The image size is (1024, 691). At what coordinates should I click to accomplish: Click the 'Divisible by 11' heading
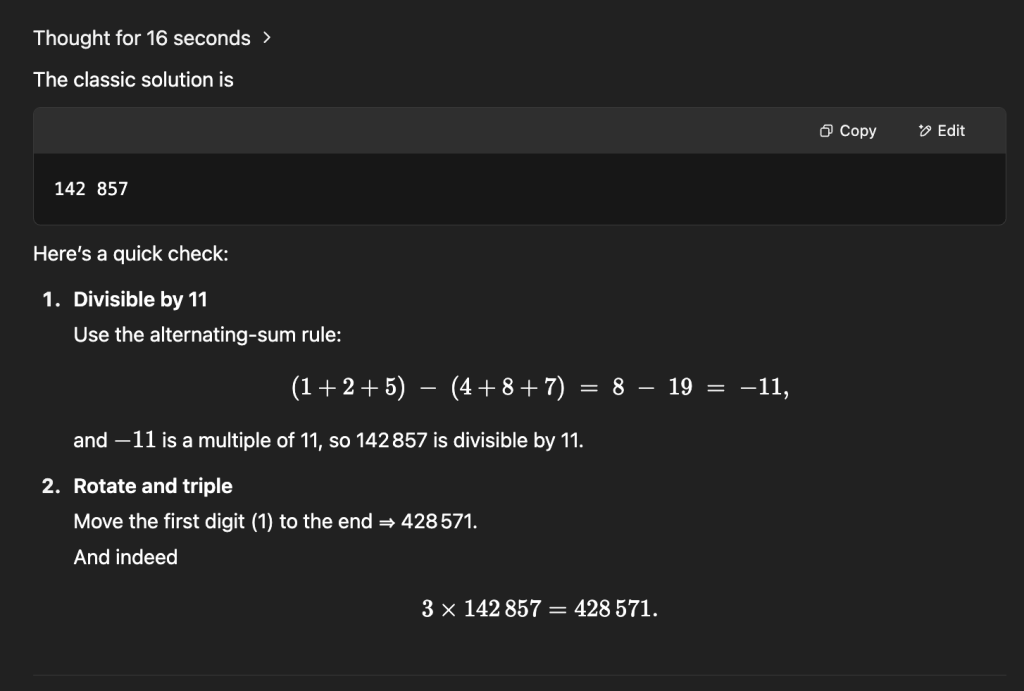click(140, 299)
